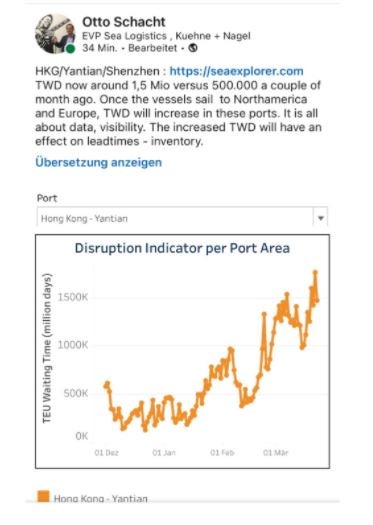The image size is (373, 525).
Task: Open the seaexplorer.com link
Action: tap(236, 71)
